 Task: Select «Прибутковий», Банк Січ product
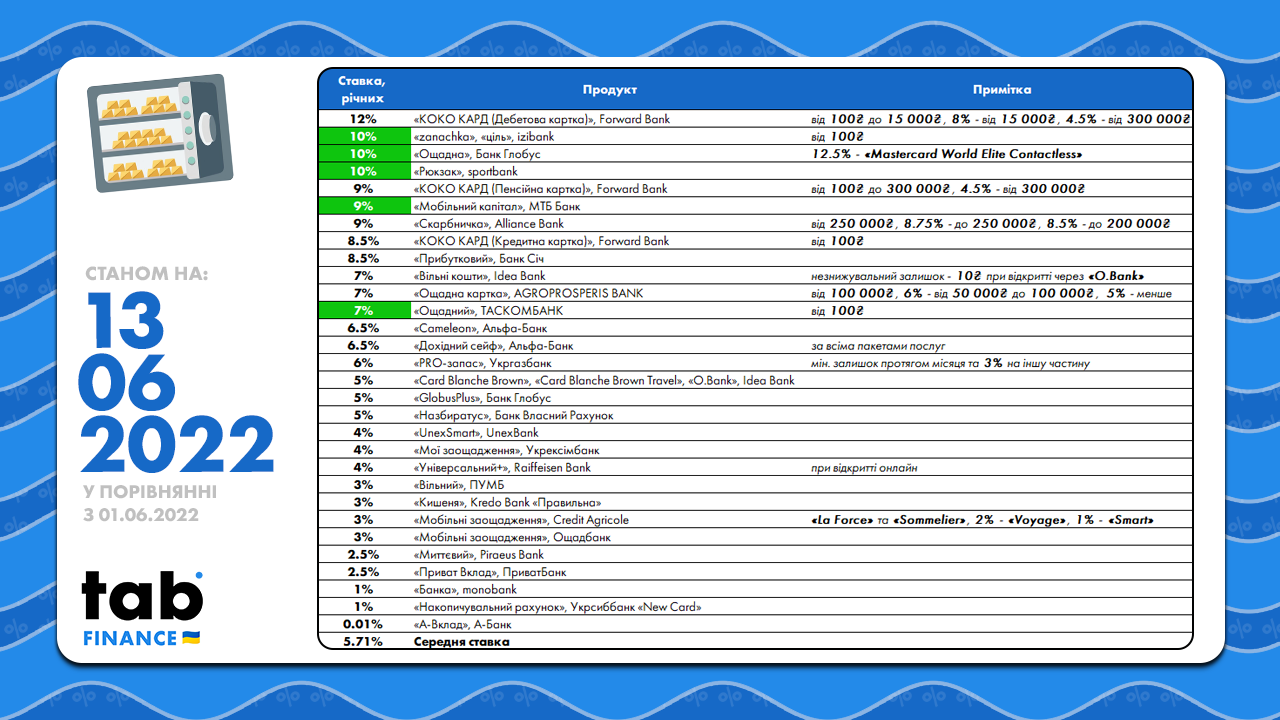[x=479, y=259]
